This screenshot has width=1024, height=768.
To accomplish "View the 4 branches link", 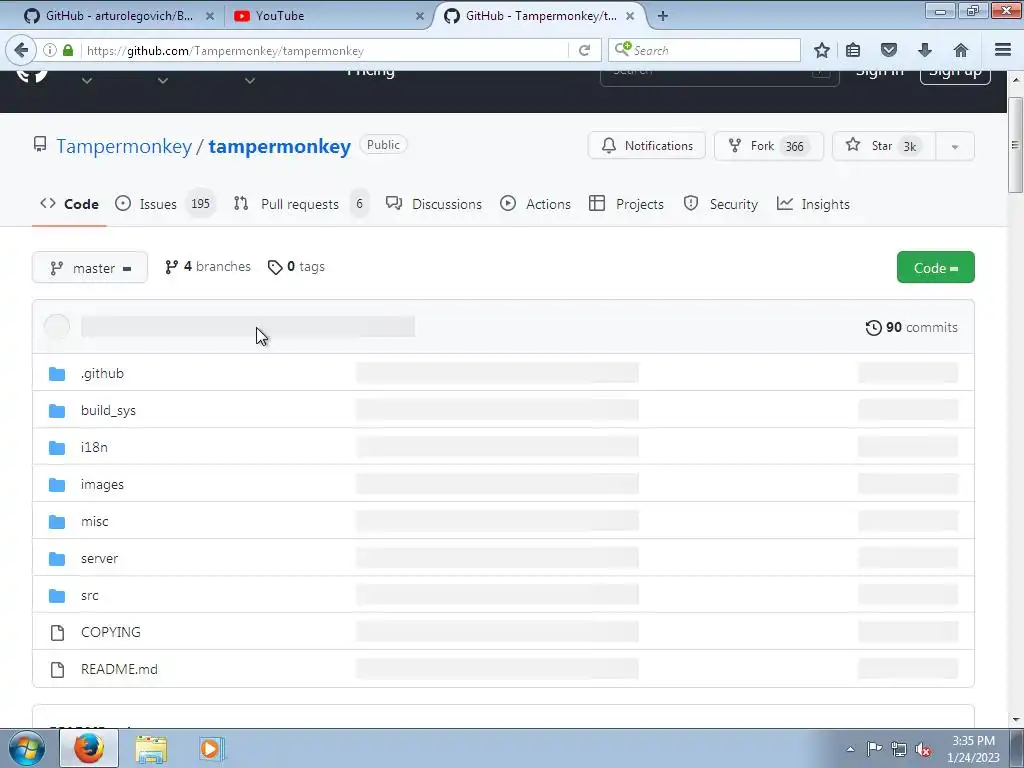I will pos(208,266).
